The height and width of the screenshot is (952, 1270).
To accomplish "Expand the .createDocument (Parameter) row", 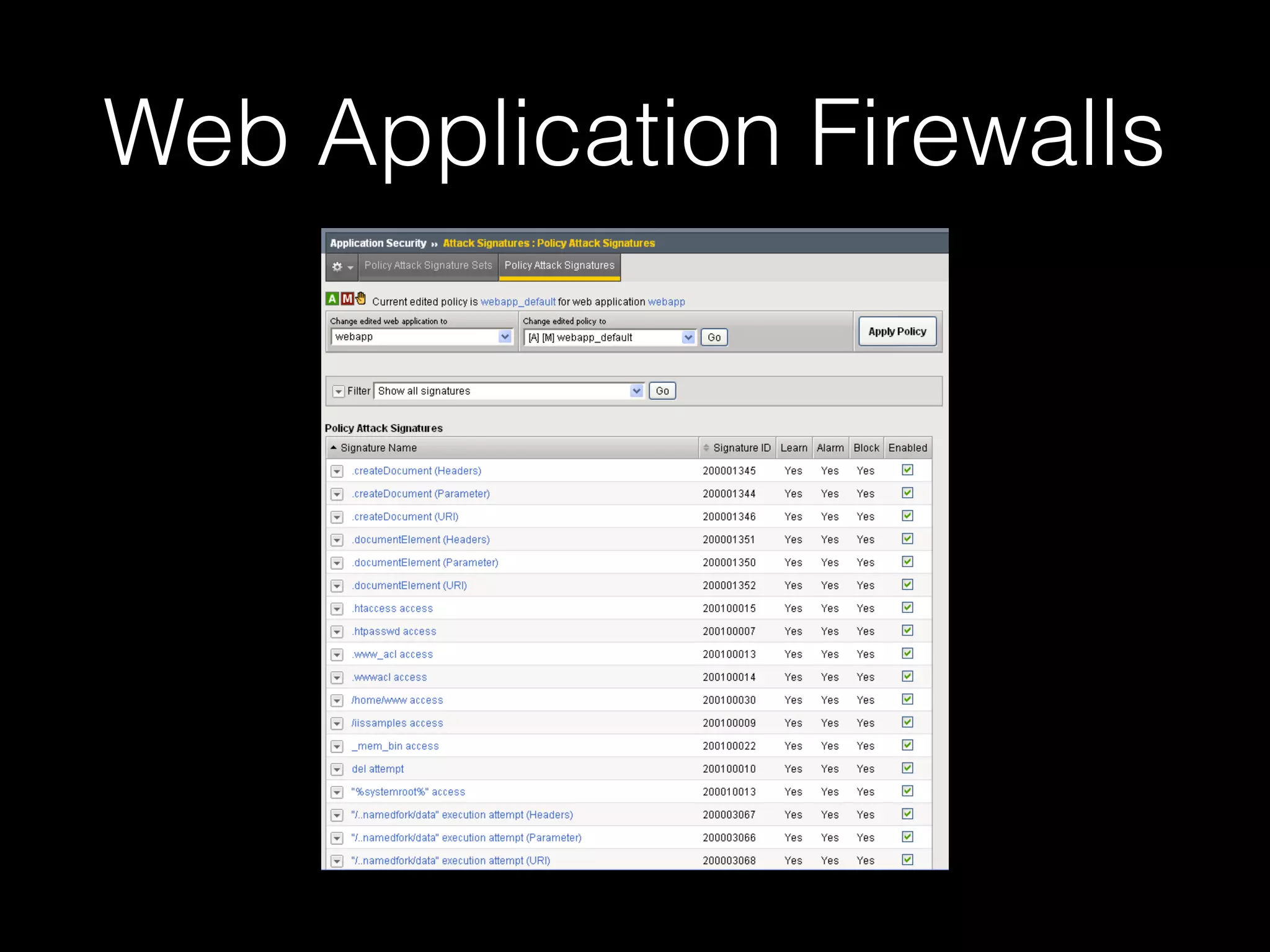I will 337,494.
